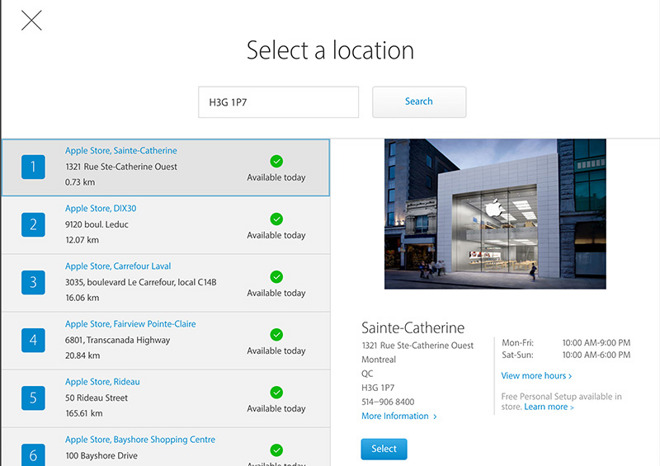
Task: Open View more hours link
Action: 536,376
